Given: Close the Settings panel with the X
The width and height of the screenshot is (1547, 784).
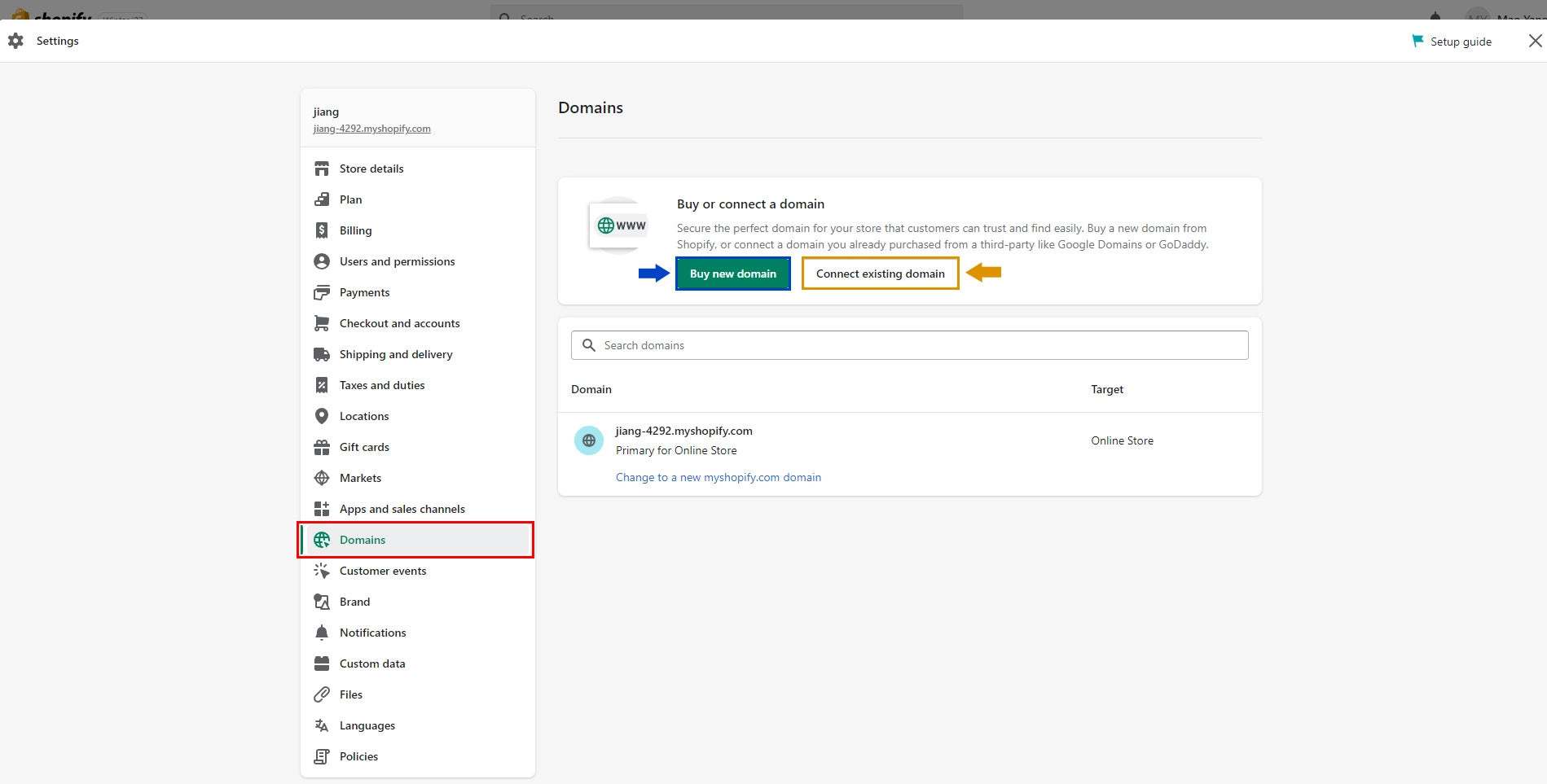Looking at the screenshot, I should [1535, 41].
